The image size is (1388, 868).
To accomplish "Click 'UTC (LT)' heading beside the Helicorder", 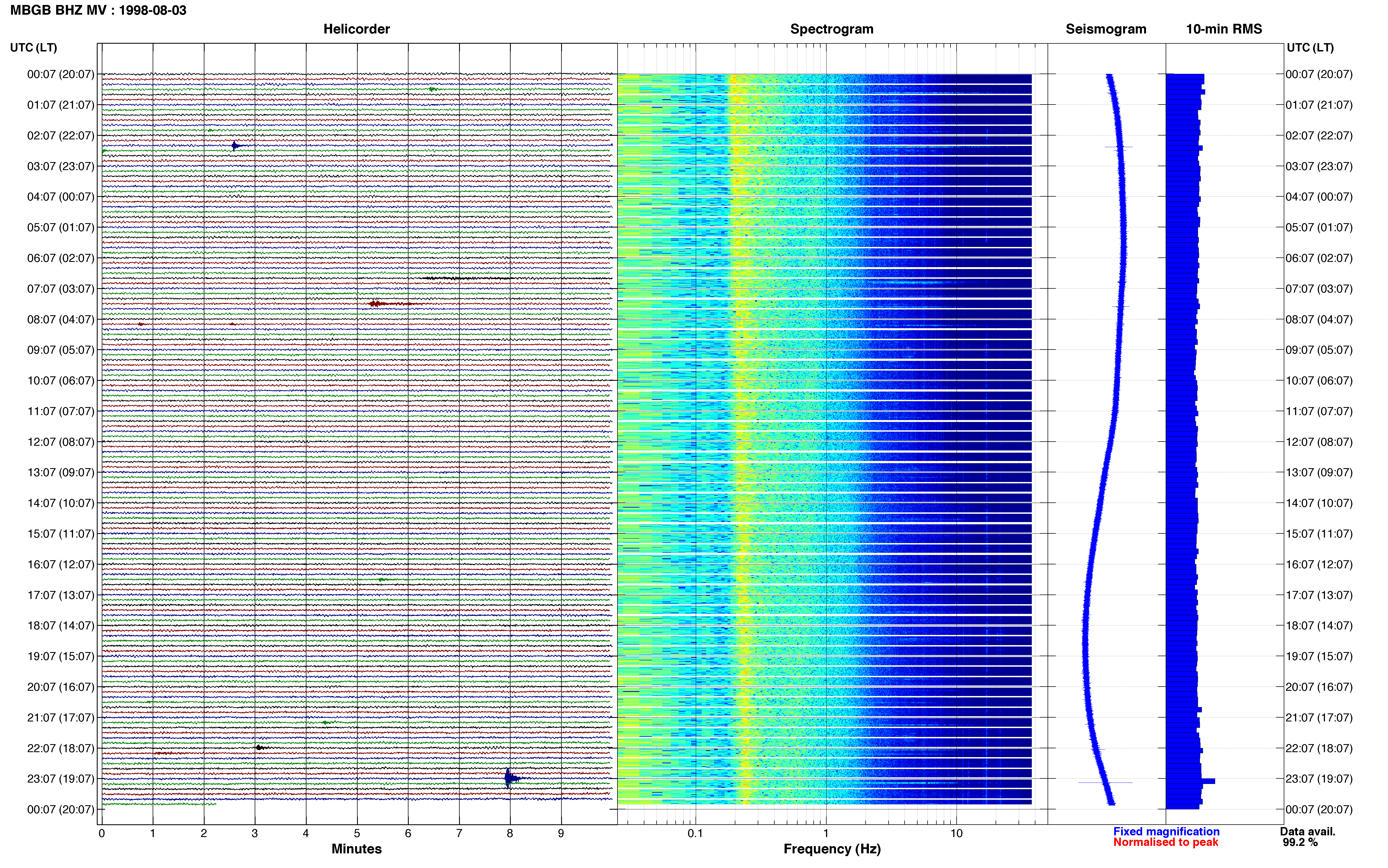I will pyautogui.click(x=33, y=48).
